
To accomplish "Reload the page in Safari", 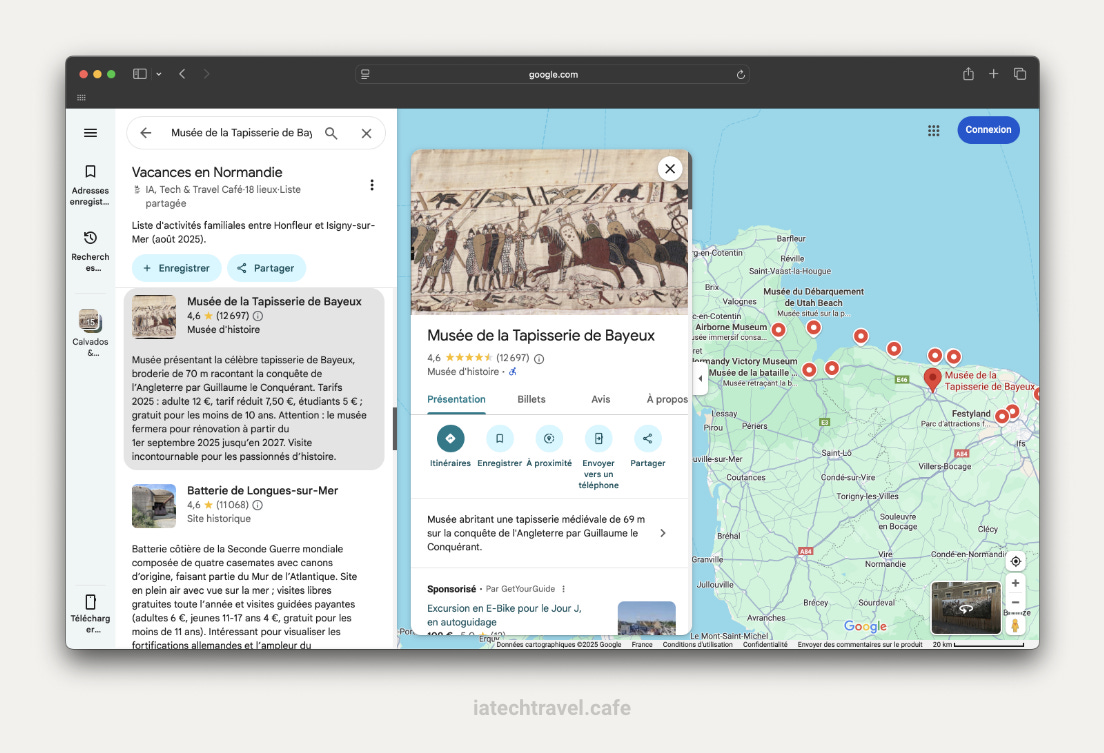I will point(741,75).
